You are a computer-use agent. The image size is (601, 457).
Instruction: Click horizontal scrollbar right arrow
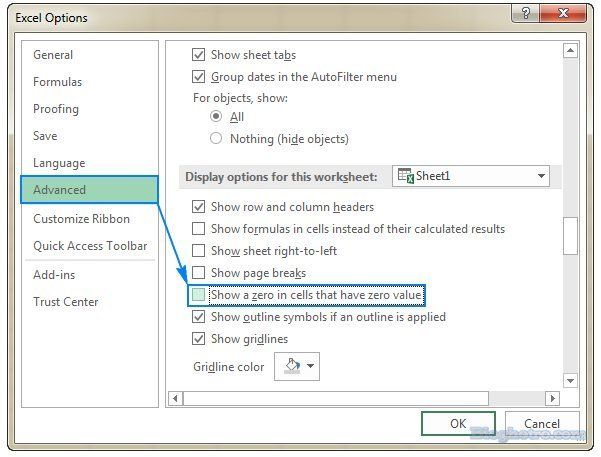click(x=550, y=398)
